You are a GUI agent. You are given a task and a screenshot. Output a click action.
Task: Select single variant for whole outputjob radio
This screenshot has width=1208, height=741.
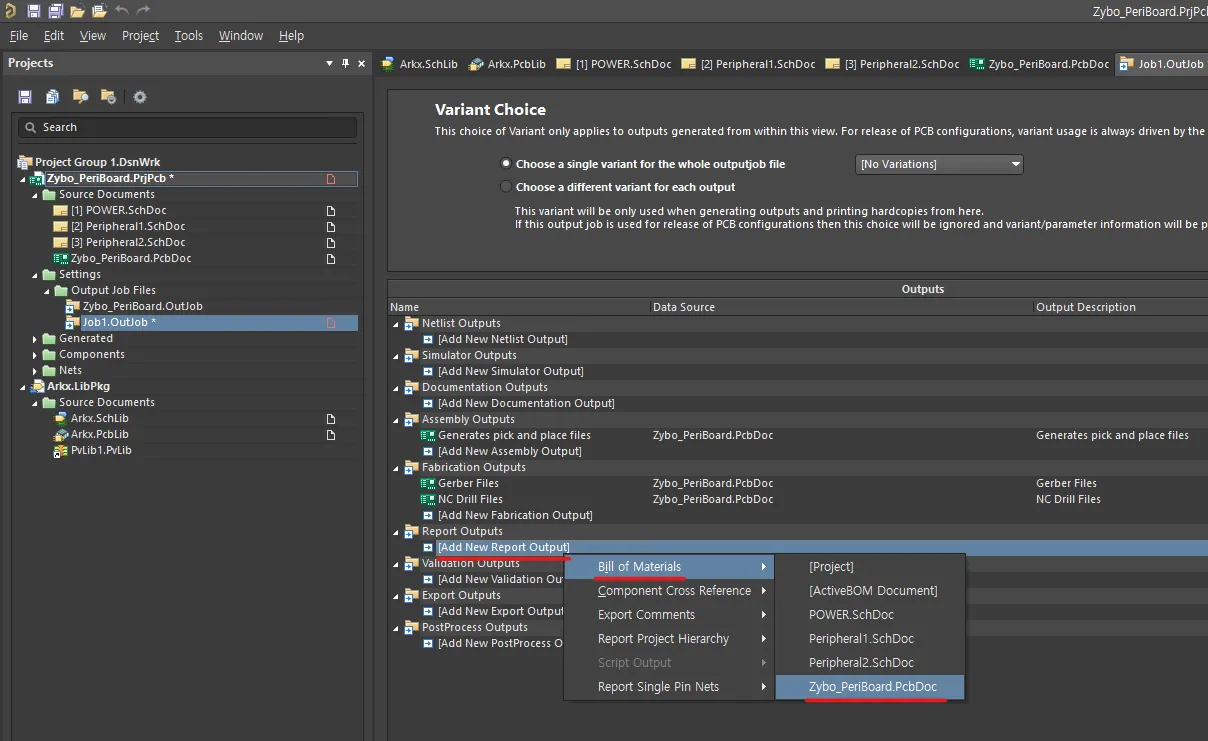click(x=505, y=164)
